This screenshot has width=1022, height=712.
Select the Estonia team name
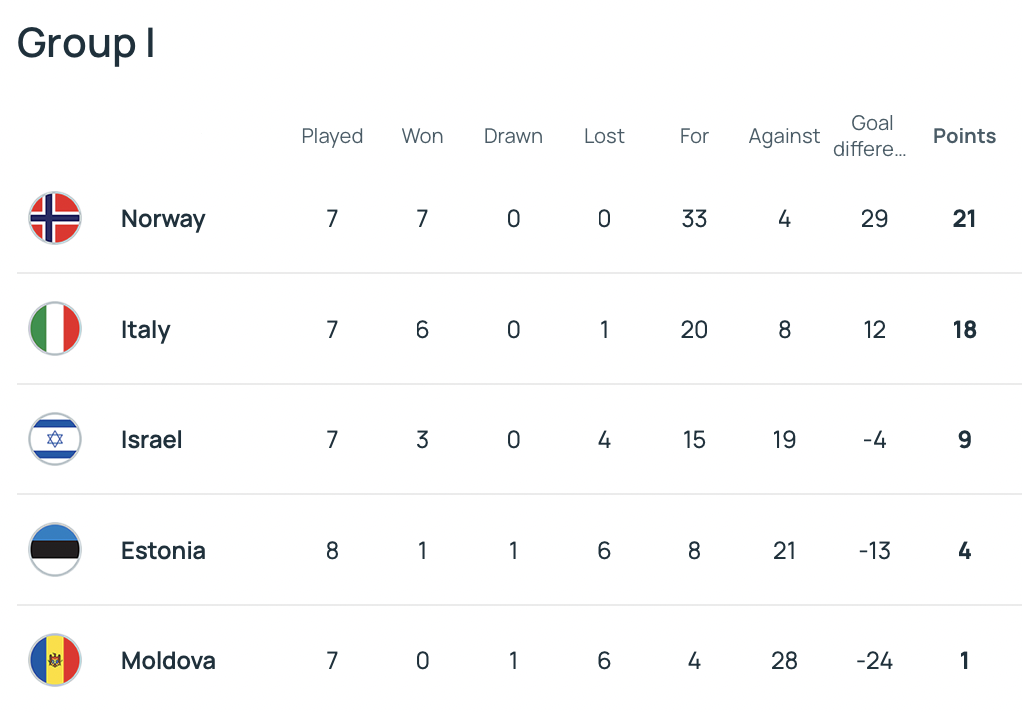point(163,550)
